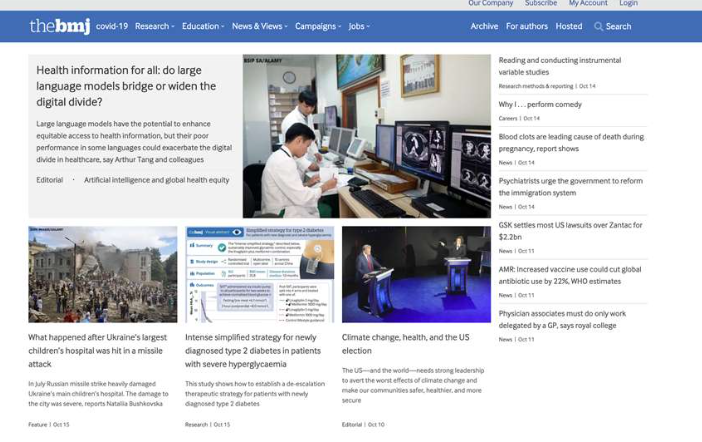The height and width of the screenshot is (442, 702).
Task: Click the search magnifier icon
Action: point(598,26)
